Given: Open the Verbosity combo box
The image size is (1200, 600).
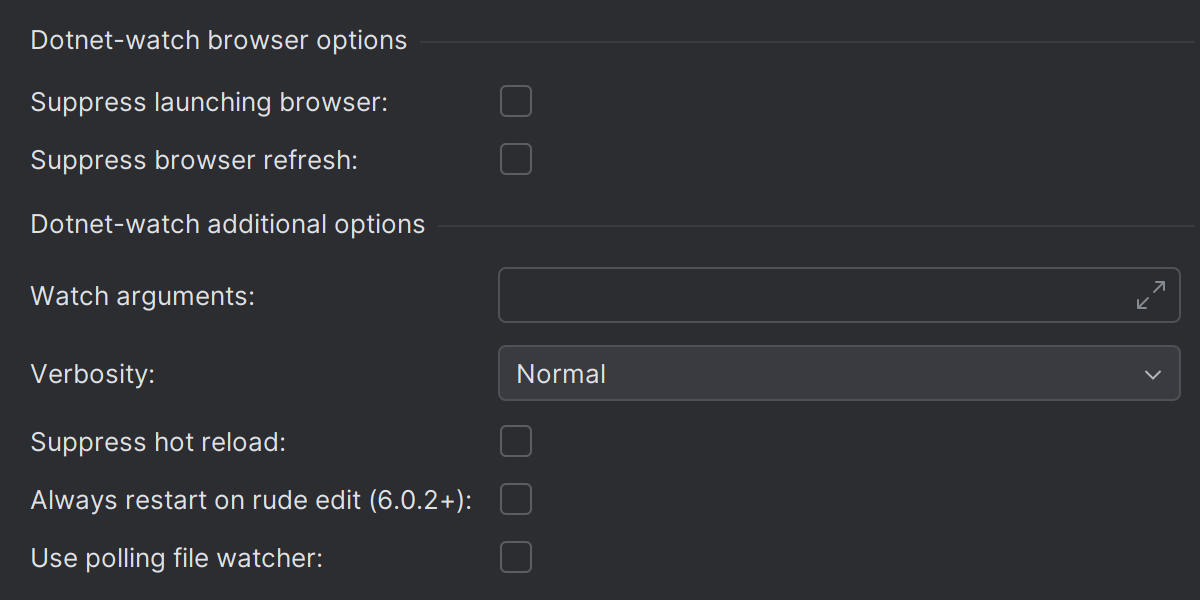Looking at the screenshot, I should click(838, 374).
